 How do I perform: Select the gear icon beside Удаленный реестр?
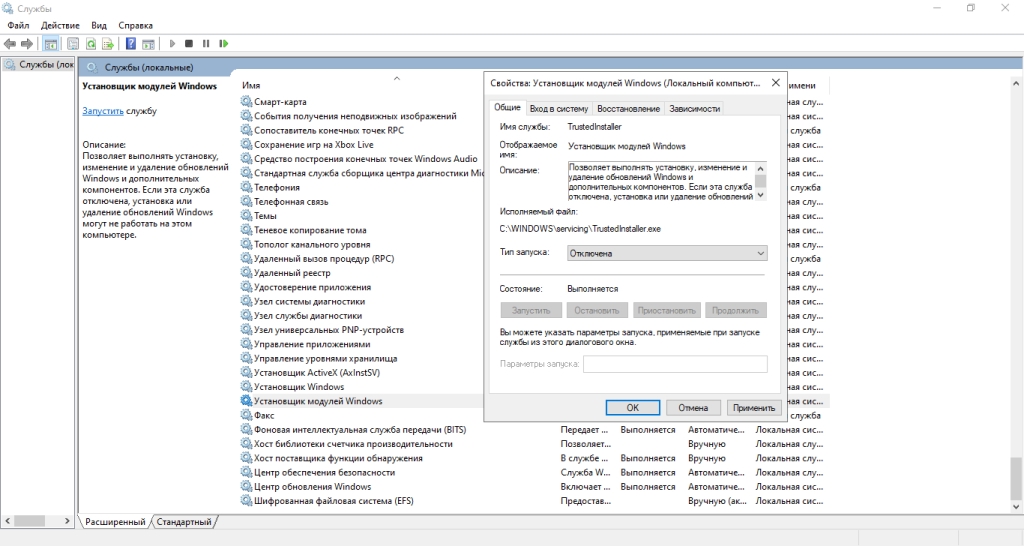[246, 273]
